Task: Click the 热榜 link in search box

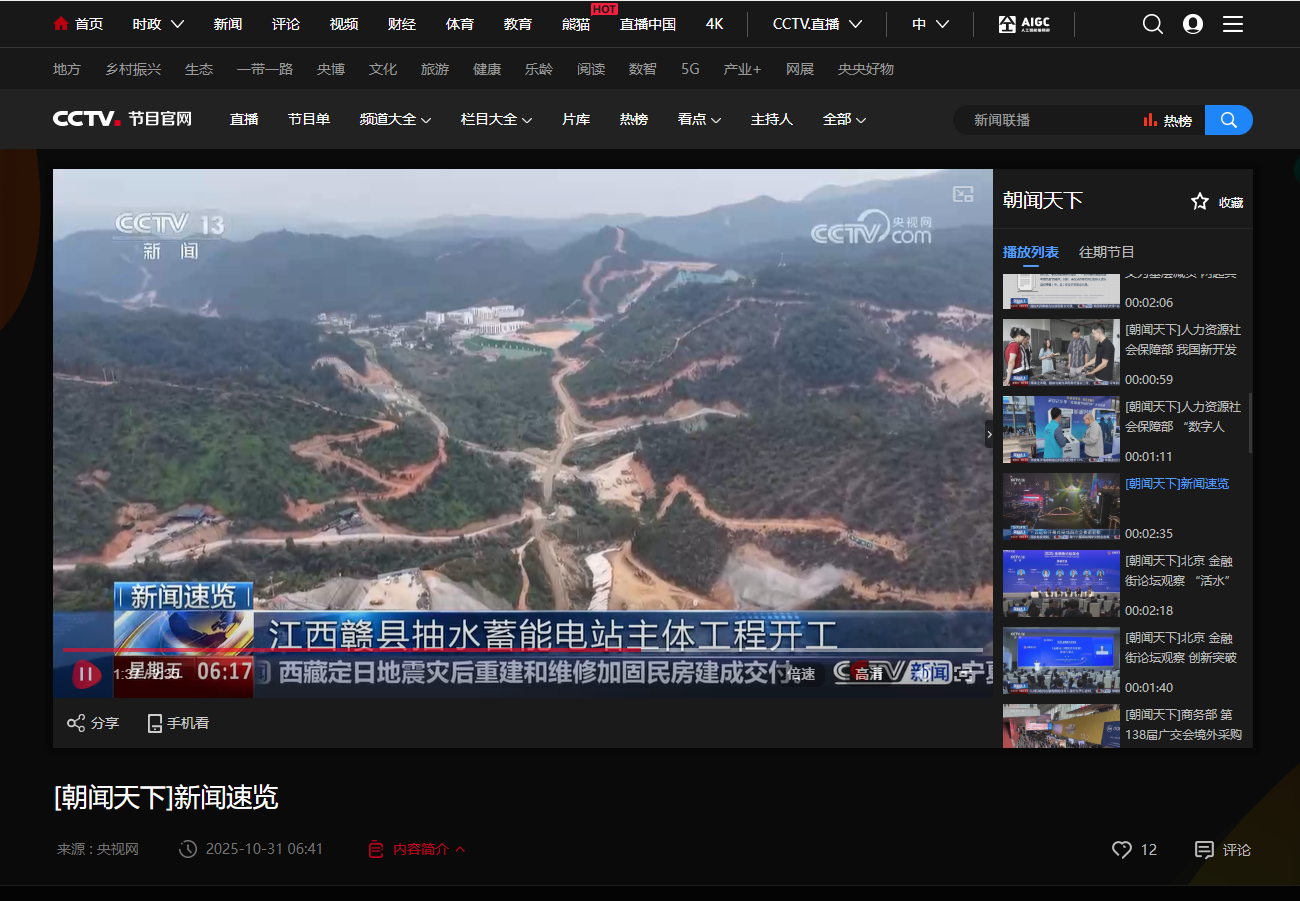Action: click(1168, 120)
